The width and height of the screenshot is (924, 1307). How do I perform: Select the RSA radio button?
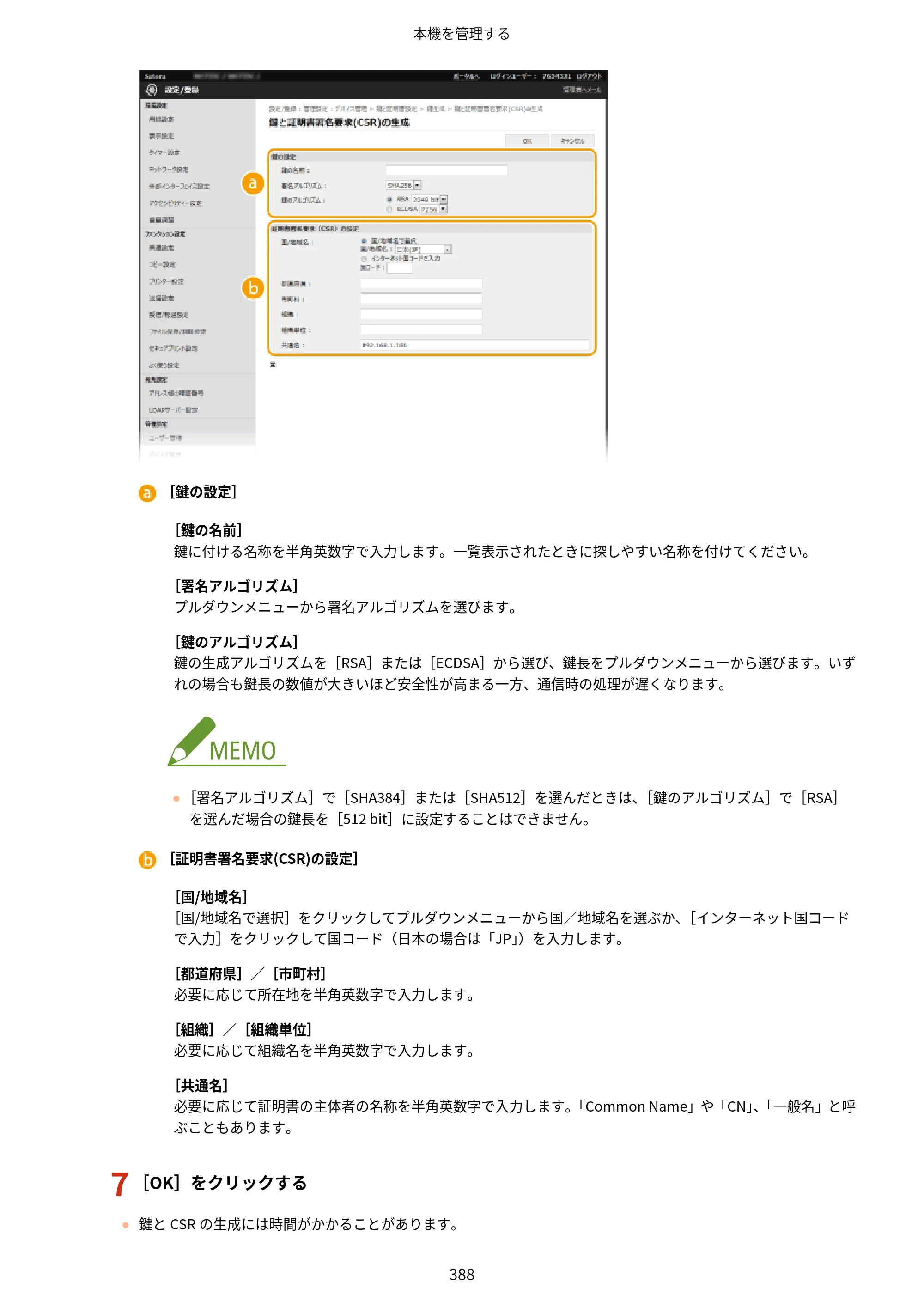(389, 199)
